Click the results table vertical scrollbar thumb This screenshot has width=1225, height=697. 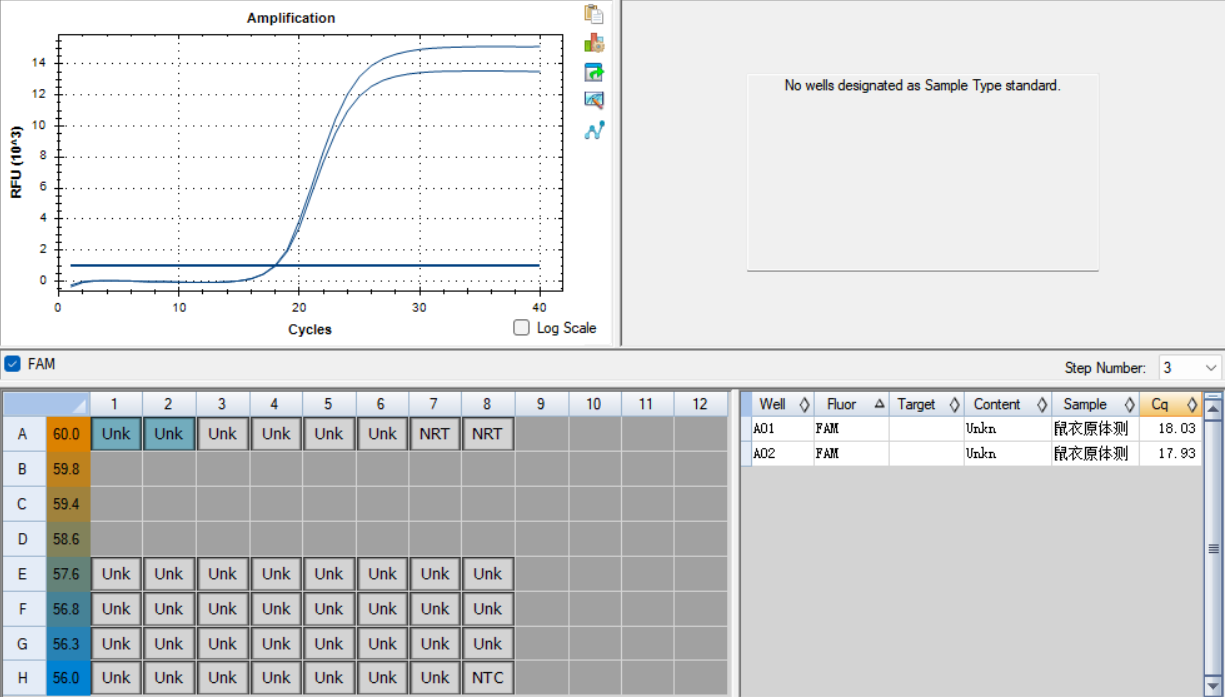click(x=1213, y=548)
